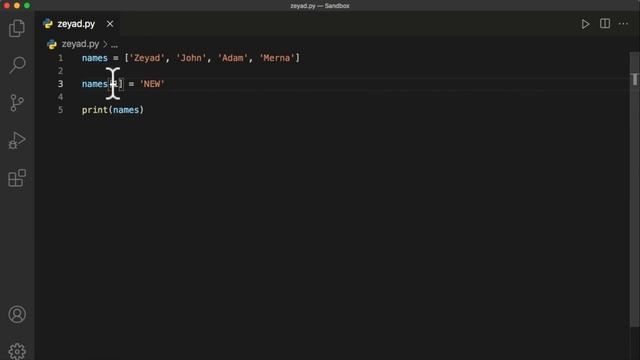Open the Search view
This screenshot has height=360, width=640.
tap(17, 65)
